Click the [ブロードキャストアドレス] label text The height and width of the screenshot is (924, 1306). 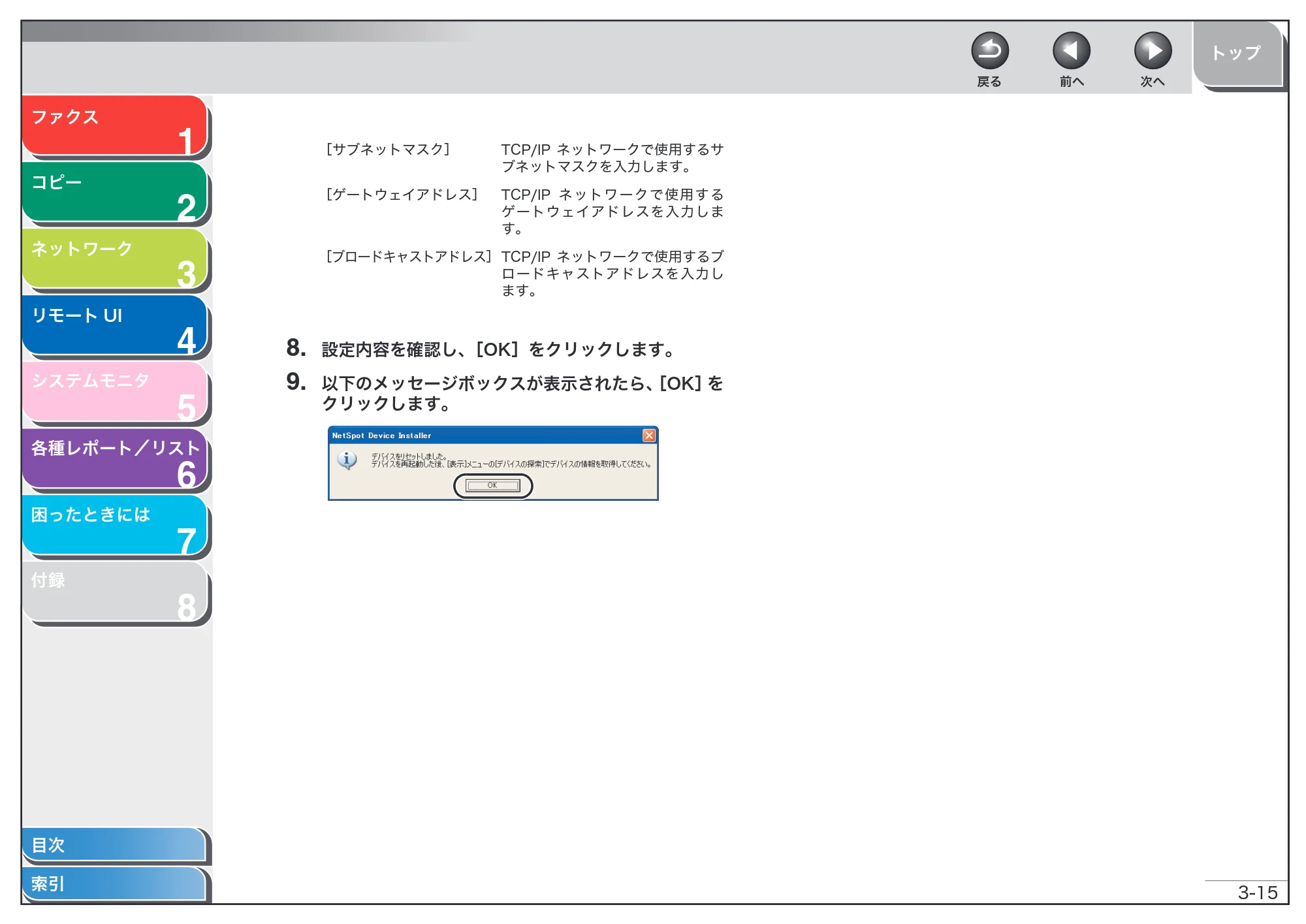pos(408,257)
